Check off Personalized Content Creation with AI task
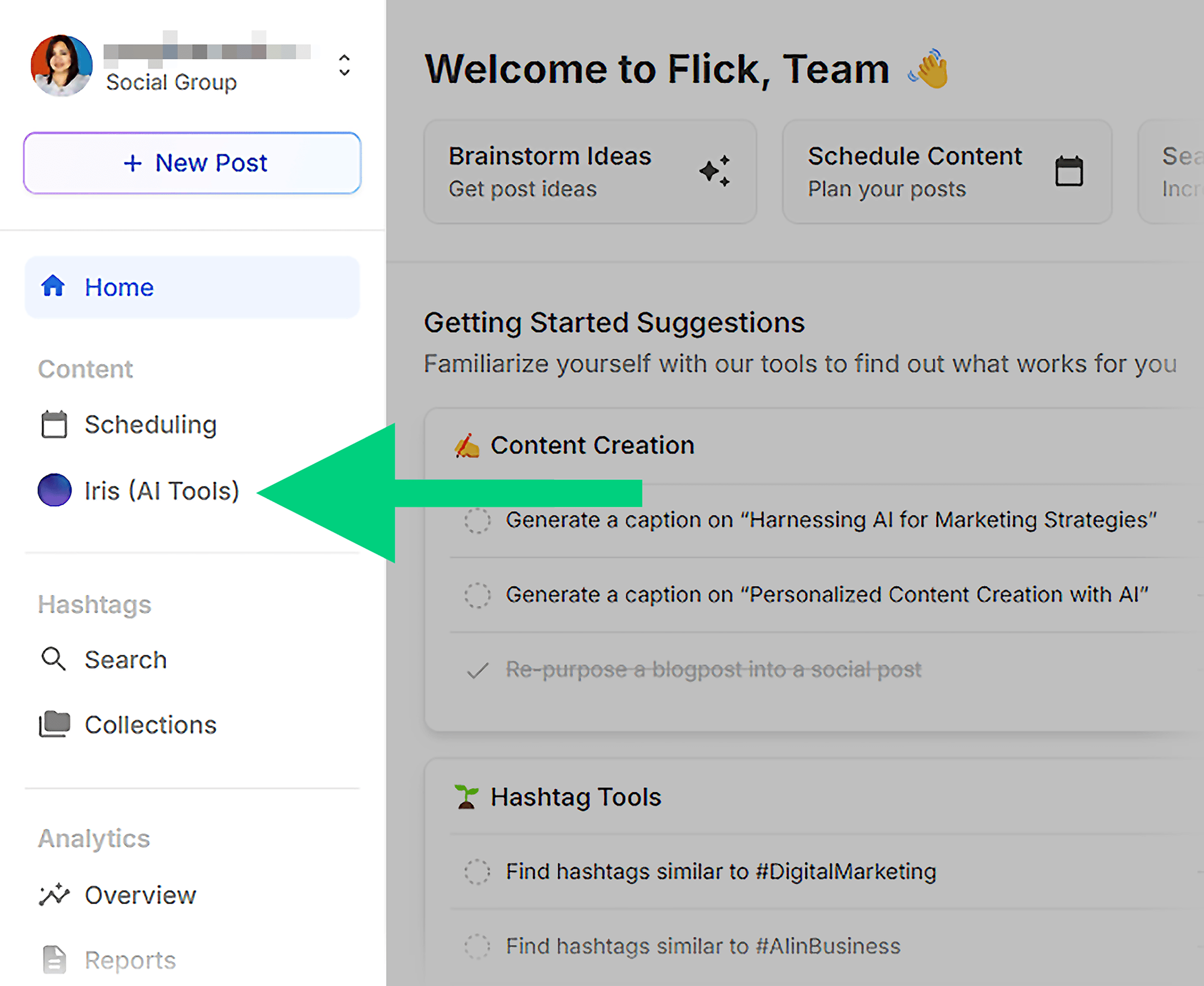The height and width of the screenshot is (986, 1204). (x=477, y=595)
